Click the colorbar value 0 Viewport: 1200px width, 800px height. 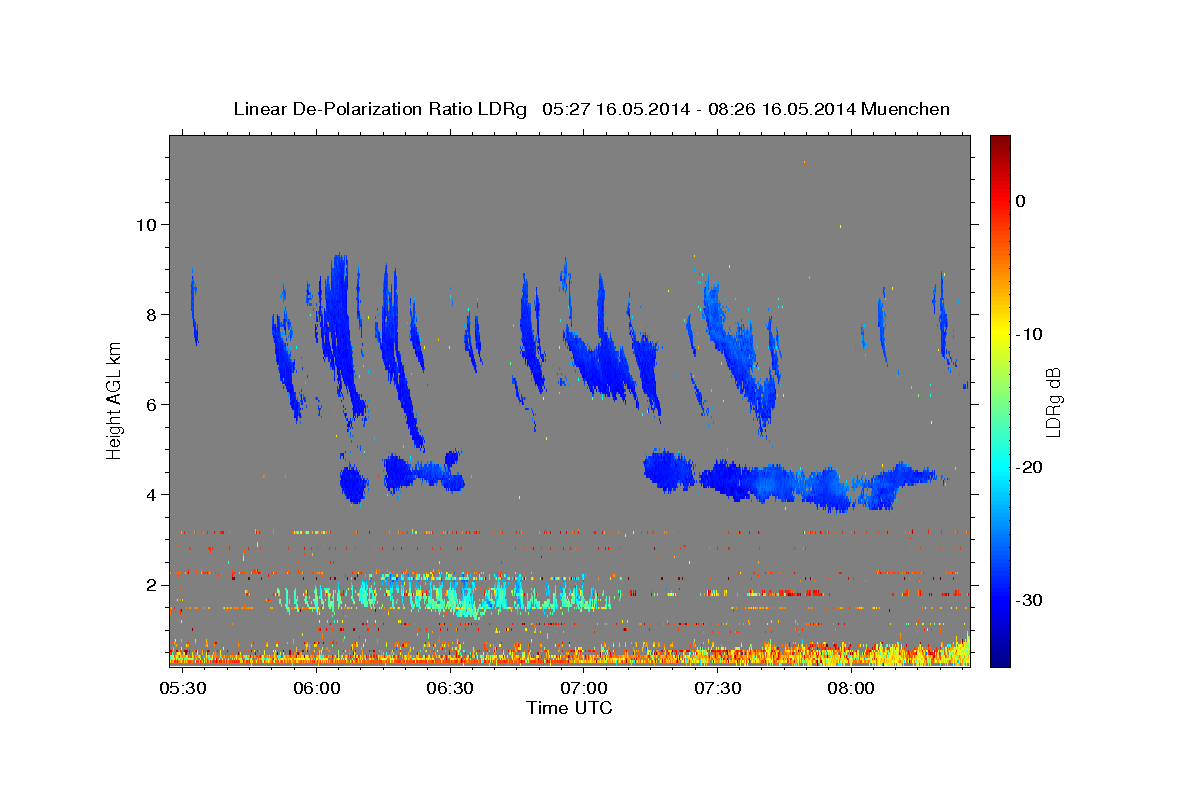1020,201
